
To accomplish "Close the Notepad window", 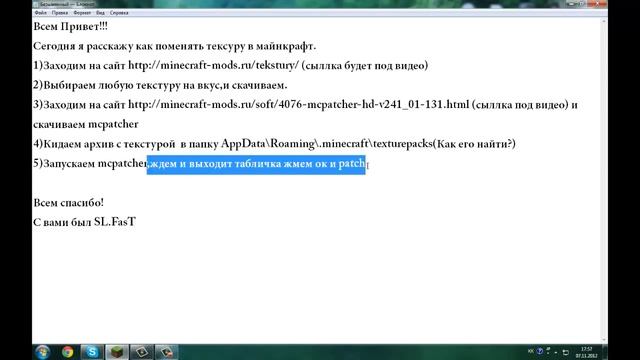I will (x=598, y=4).
